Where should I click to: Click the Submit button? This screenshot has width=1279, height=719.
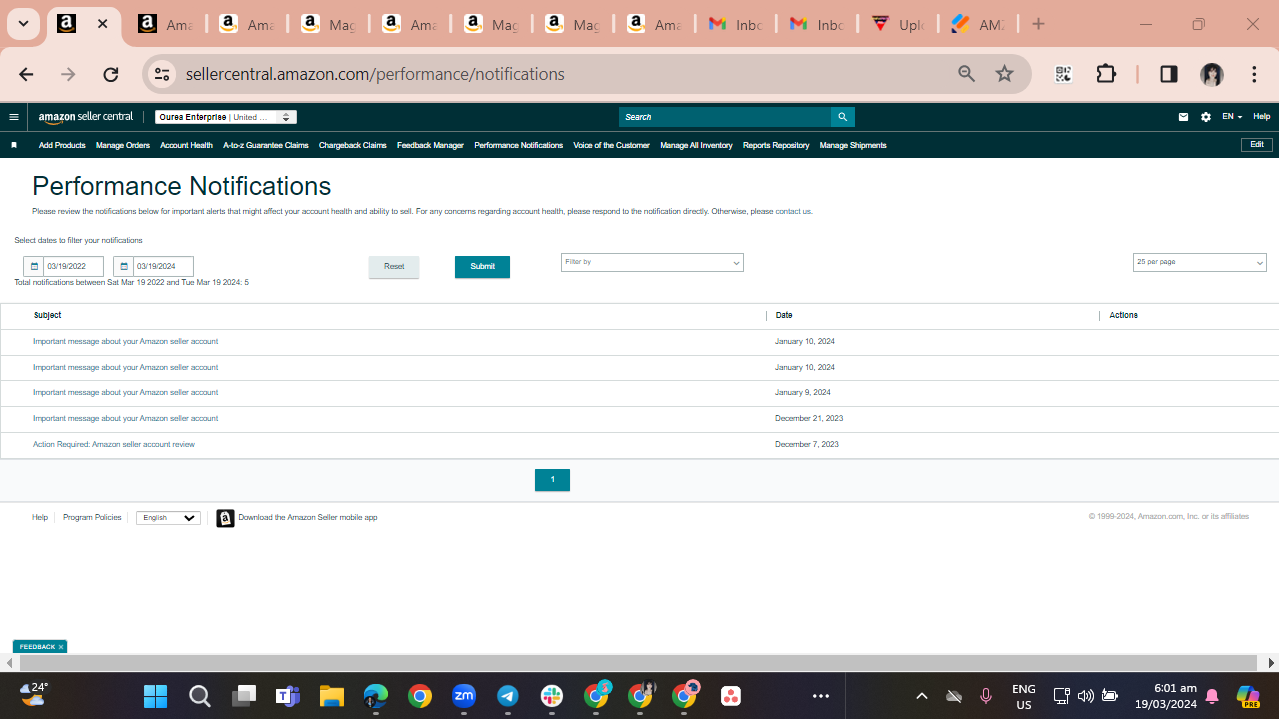[x=482, y=267]
